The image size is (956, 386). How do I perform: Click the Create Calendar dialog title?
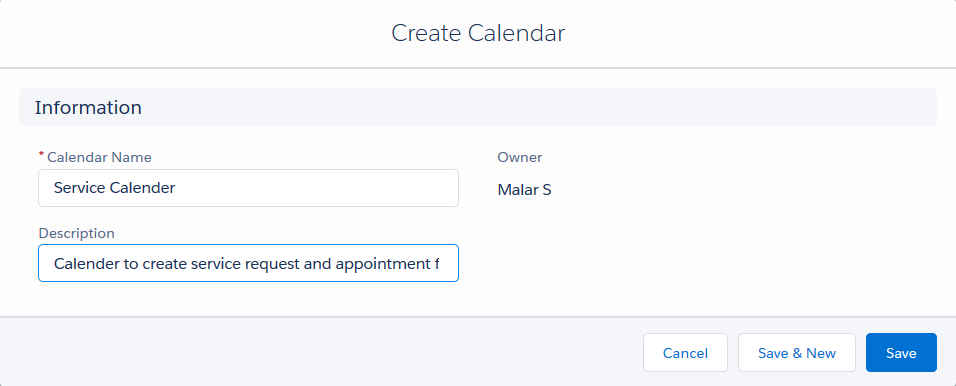click(x=478, y=33)
